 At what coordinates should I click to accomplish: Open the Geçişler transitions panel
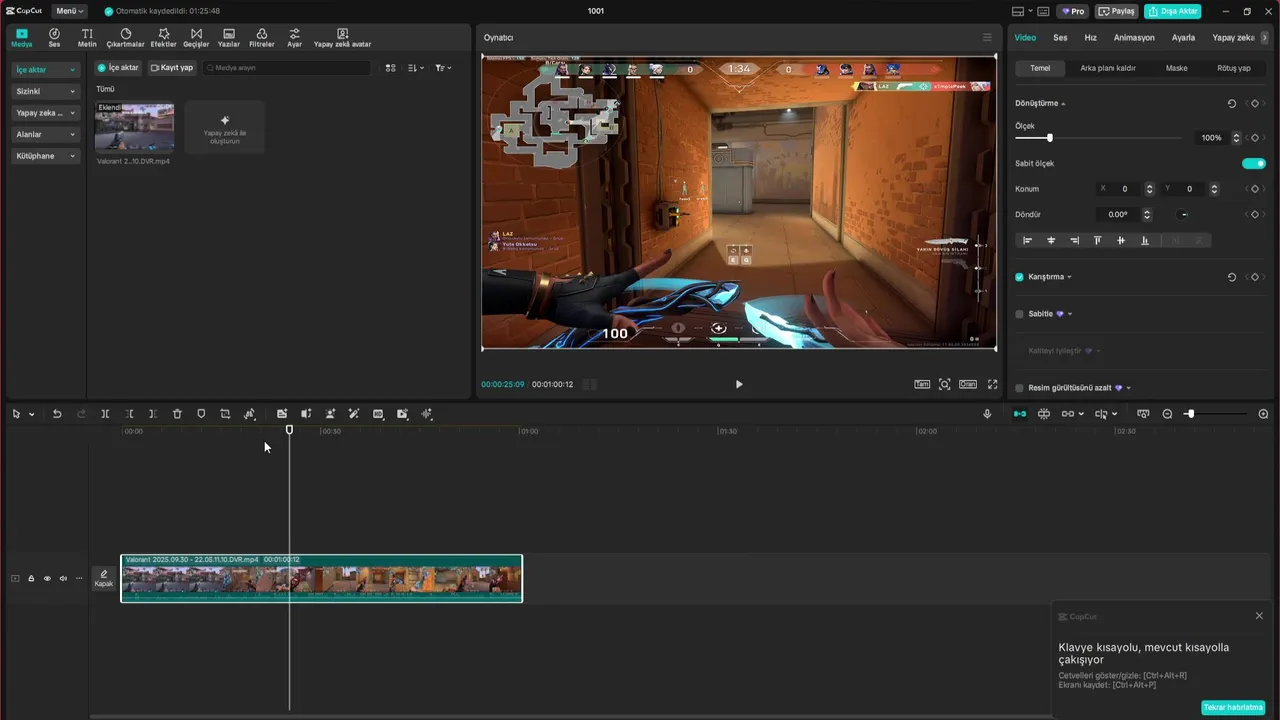pos(196,38)
